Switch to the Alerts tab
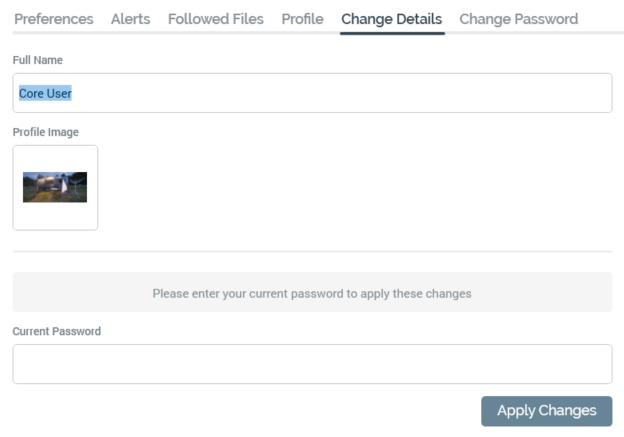 coord(131,19)
